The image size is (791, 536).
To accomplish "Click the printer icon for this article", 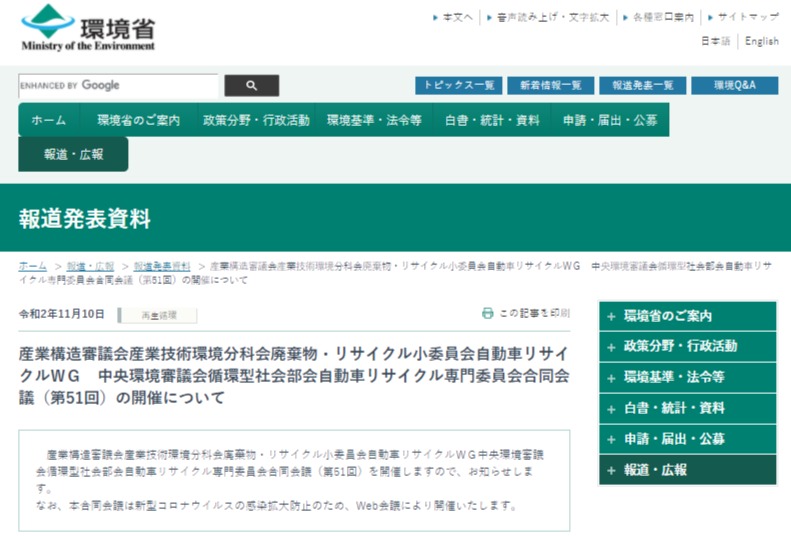I will click(x=487, y=313).
